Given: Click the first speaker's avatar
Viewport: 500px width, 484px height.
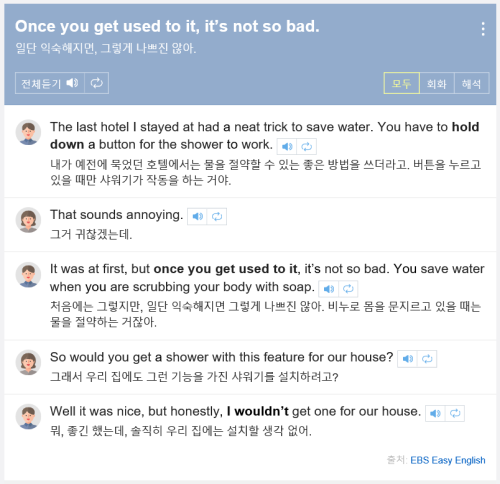Looking at the screenshot, I should click(28, 132).
